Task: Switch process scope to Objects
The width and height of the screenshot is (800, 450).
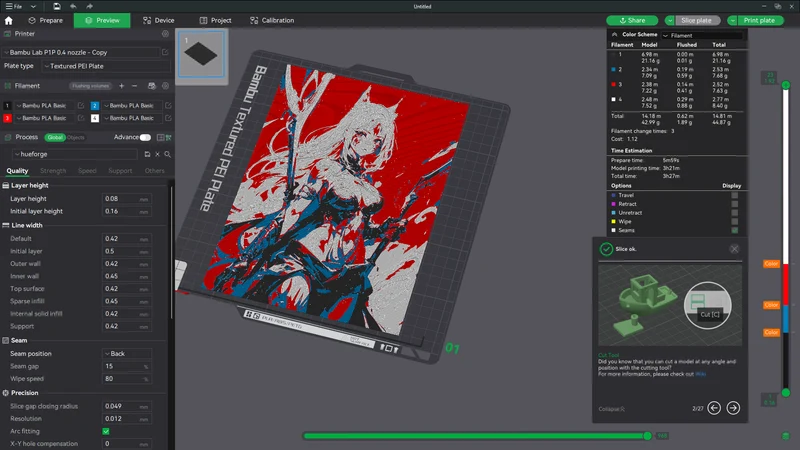Action: [76, 137]
